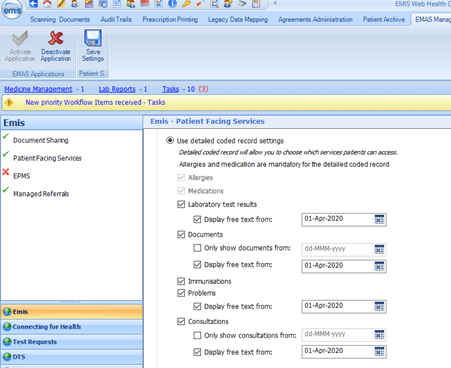Select Document Sharing in Emis list
The image size is (451, 368).
[41, 140]
